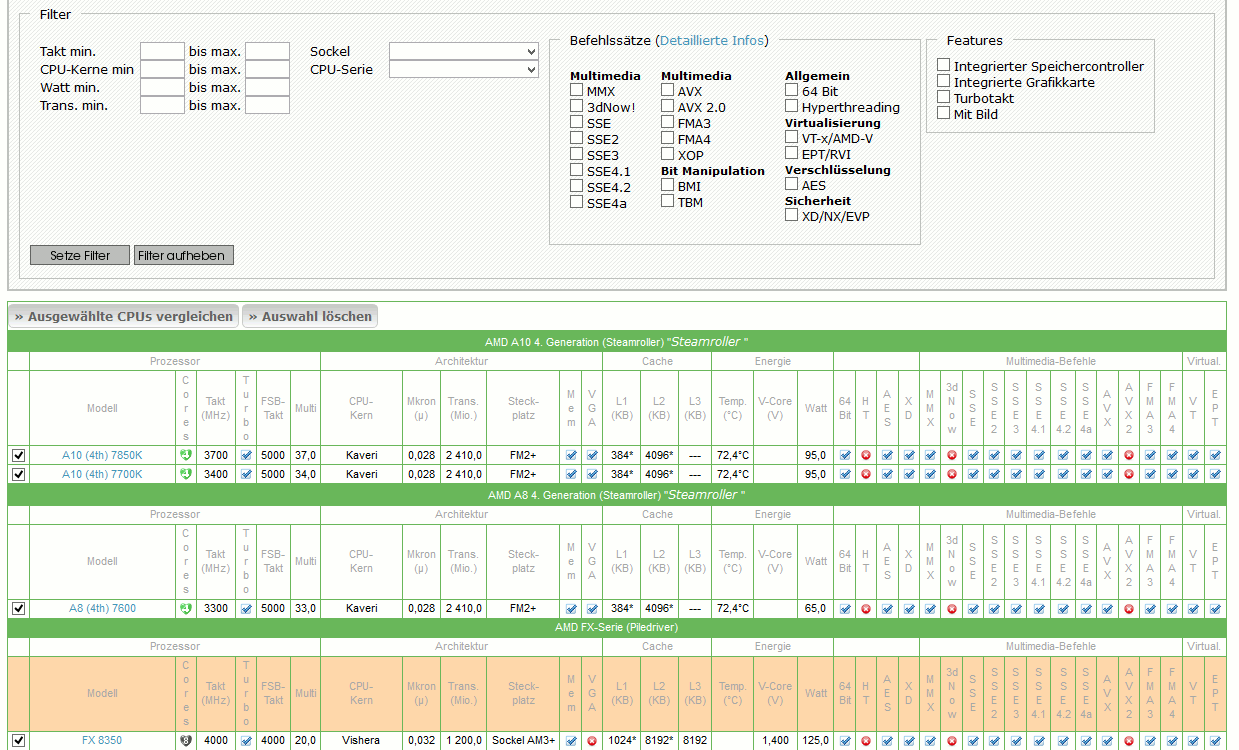Image resolution: width=1239 pixels, height=750 pixels.
Task: Click the cores icon in the A10 7850K row
Action: coord(185,455)
